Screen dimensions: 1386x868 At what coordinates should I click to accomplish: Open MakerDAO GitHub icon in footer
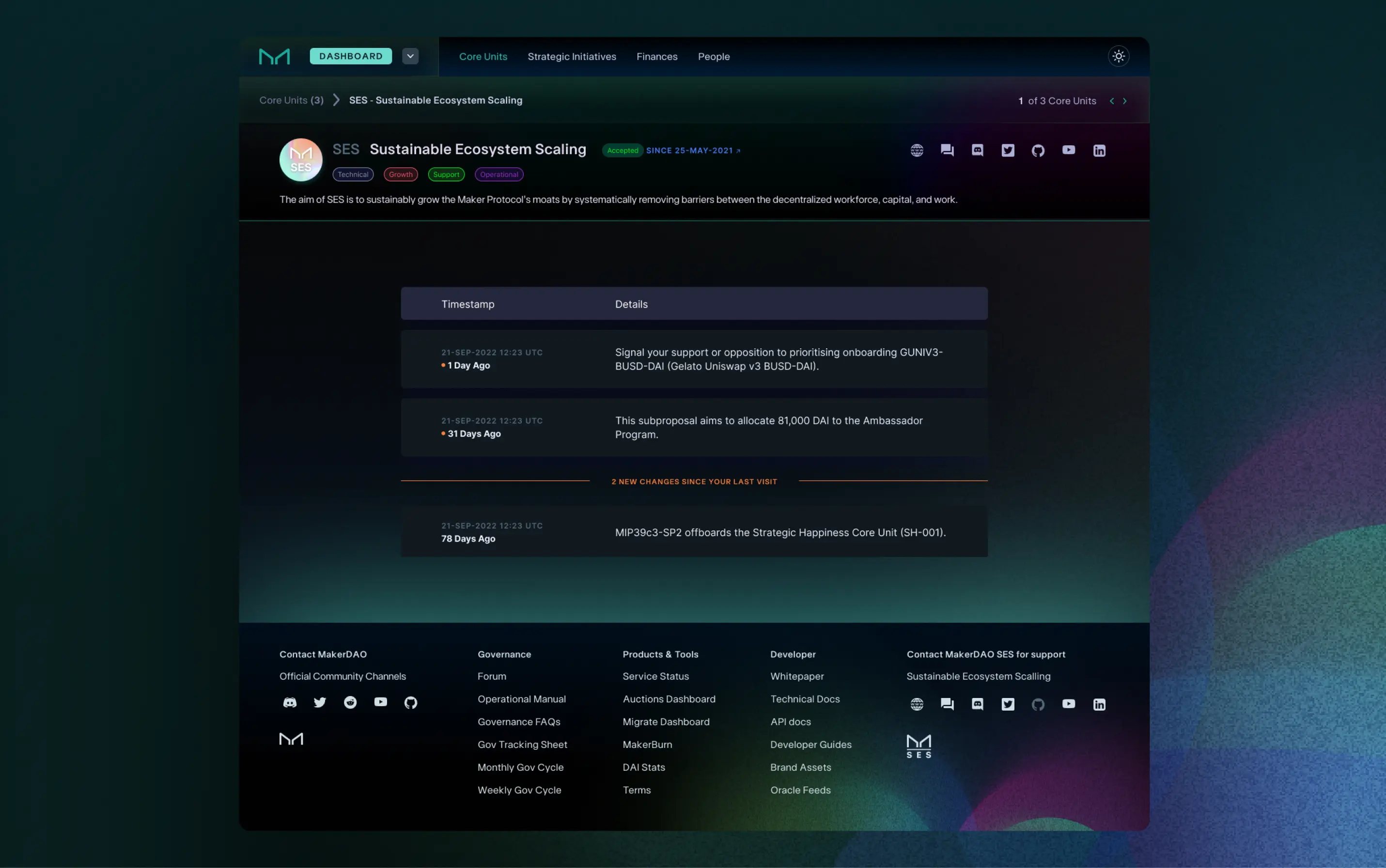(x=410, y=703)
